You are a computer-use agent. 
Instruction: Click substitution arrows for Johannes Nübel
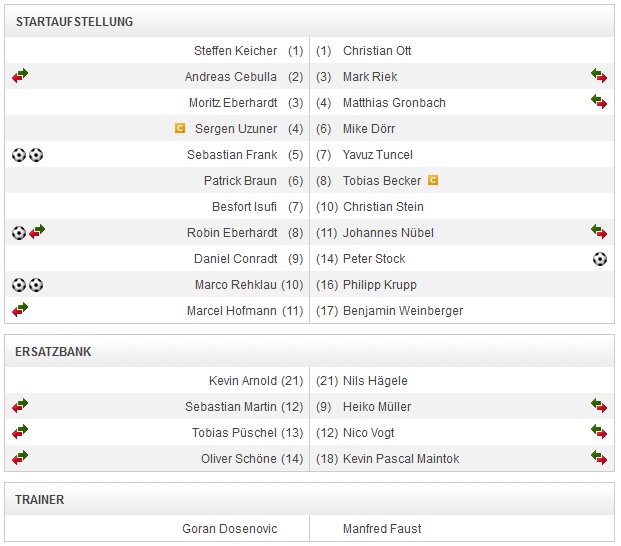(599, 232)
